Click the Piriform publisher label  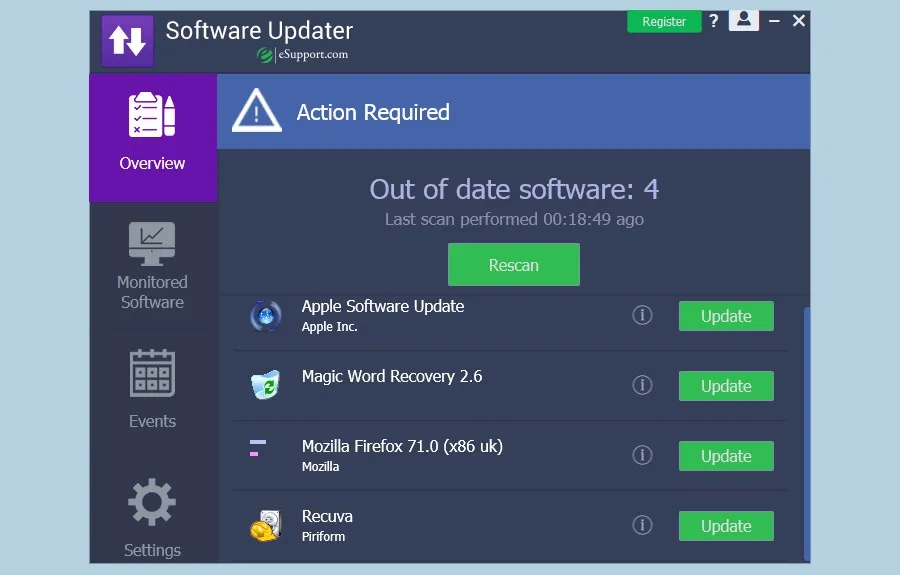(x=324, y=537)
